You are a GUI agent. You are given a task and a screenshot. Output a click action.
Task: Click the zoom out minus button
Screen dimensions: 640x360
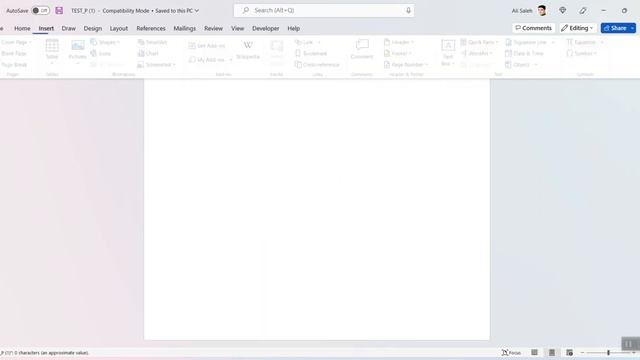582,353
